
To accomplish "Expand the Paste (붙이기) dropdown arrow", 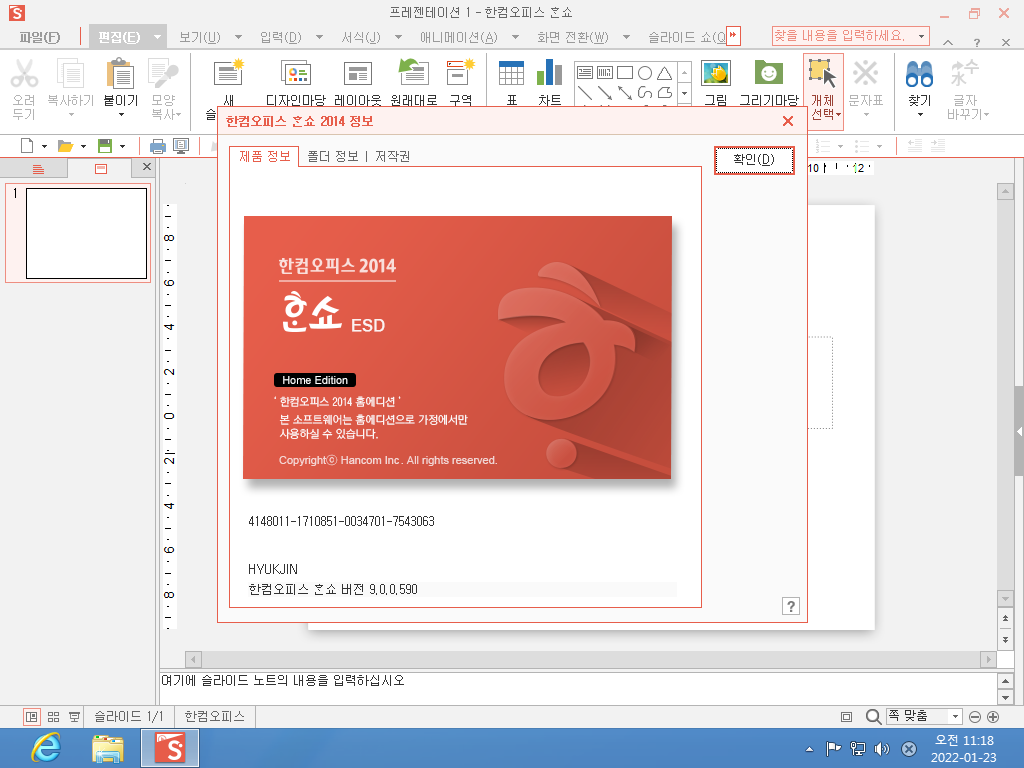I will point(121,116).
